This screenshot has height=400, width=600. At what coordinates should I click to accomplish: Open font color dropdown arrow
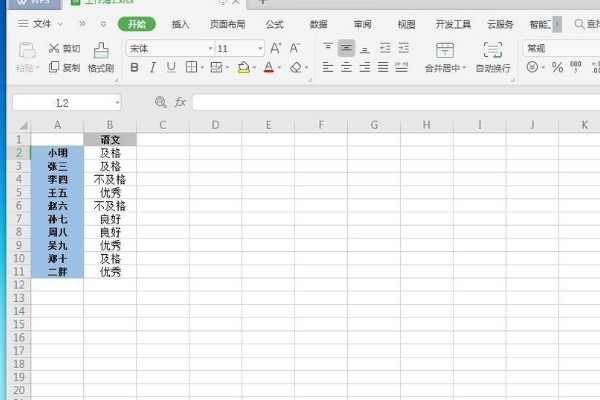click(x=279, y=68)
